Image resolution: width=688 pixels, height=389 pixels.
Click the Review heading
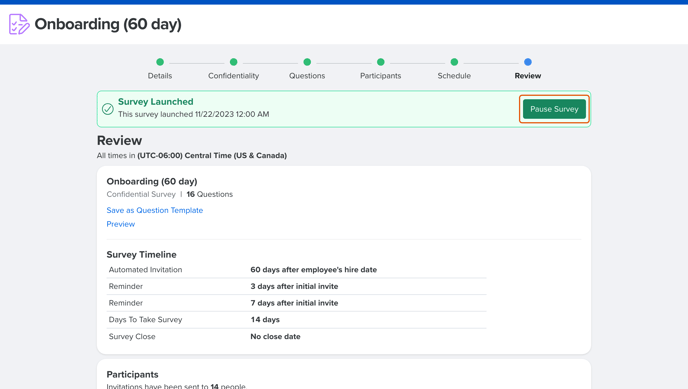pyautogui.click(x=119, y=140)
